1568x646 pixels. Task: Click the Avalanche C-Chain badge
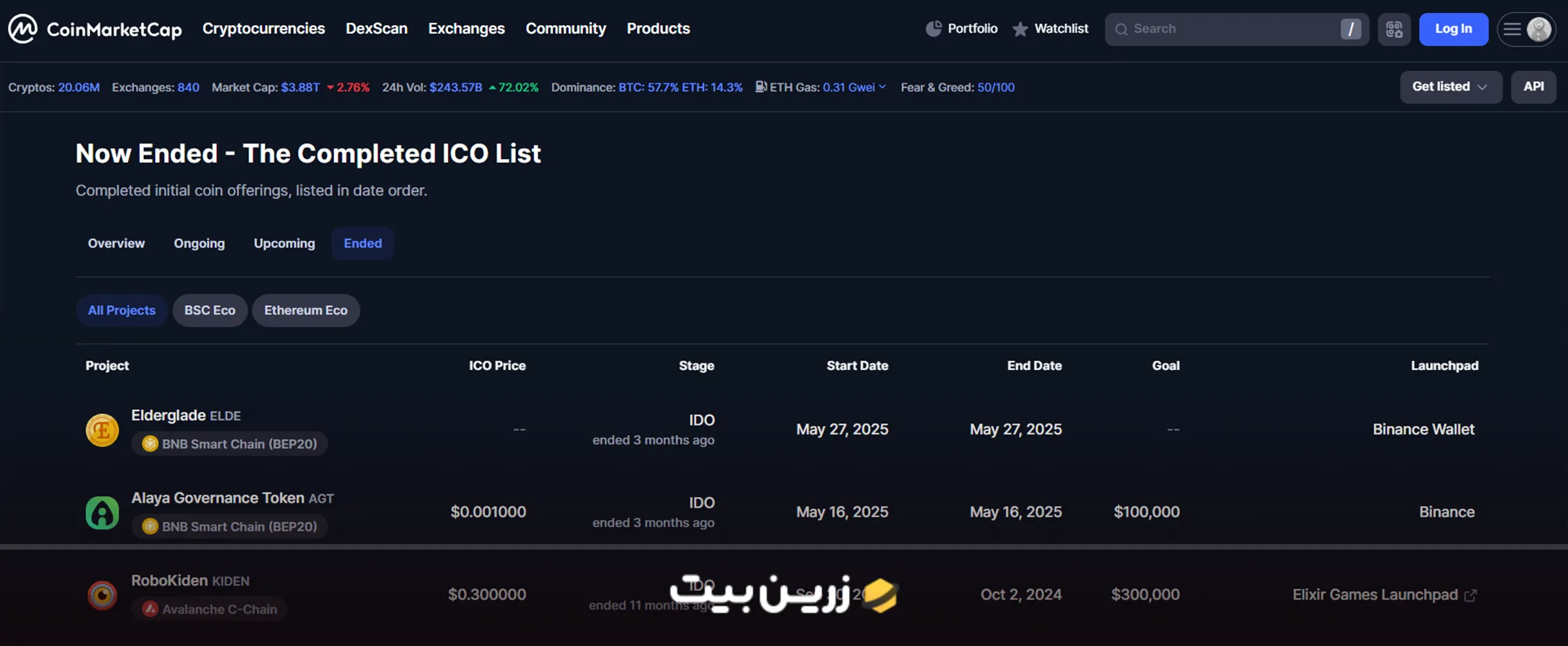pyautogui.click(x=209, y=609)
